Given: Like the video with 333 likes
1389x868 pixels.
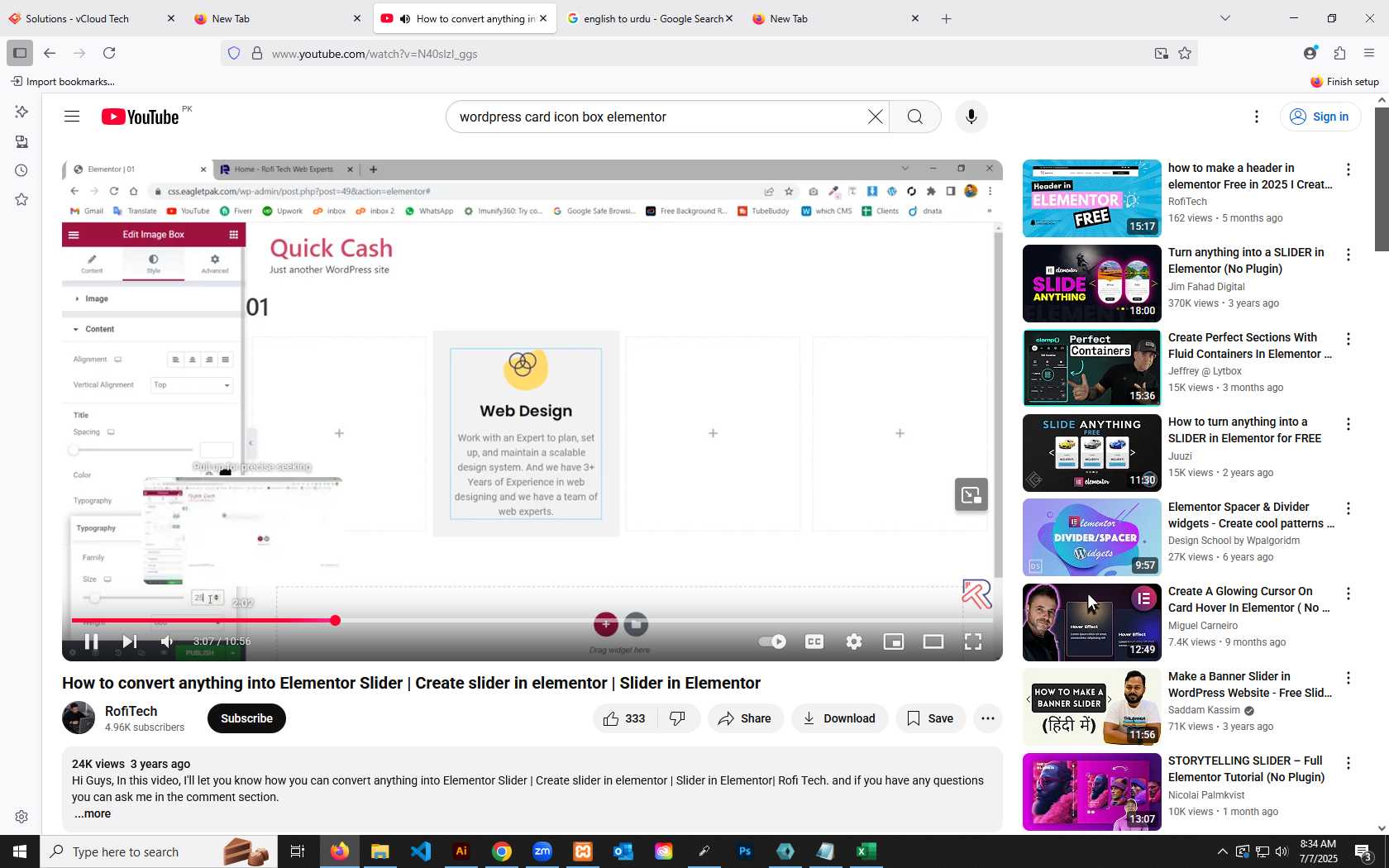Looking at the screenshot, I should pyautogui.click(x=625, y=718).
